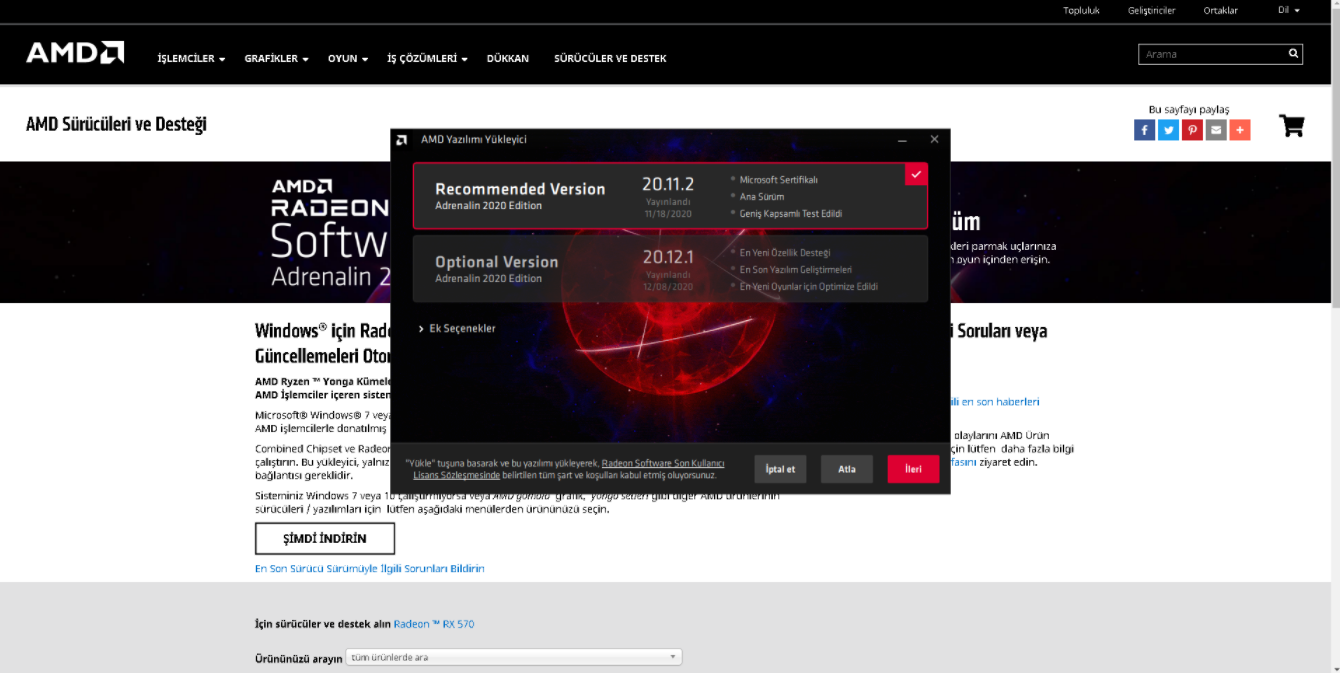The height and width of the screenshot is (673, 1340).
Task: Click AMD icon in installer title bar
Action: tap(401, 140)
